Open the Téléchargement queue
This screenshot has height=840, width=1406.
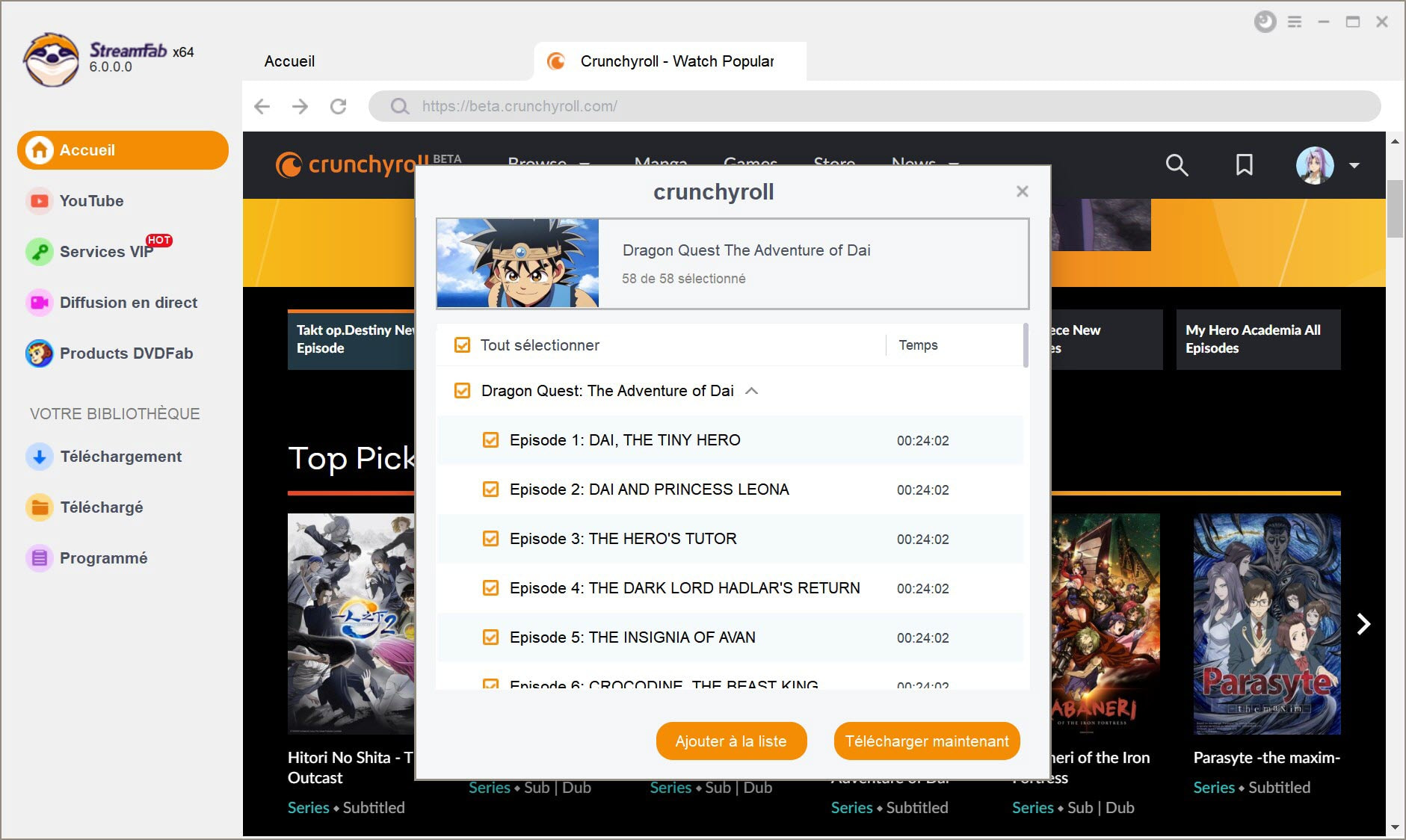pyautogui.click(x=104, y=457)
